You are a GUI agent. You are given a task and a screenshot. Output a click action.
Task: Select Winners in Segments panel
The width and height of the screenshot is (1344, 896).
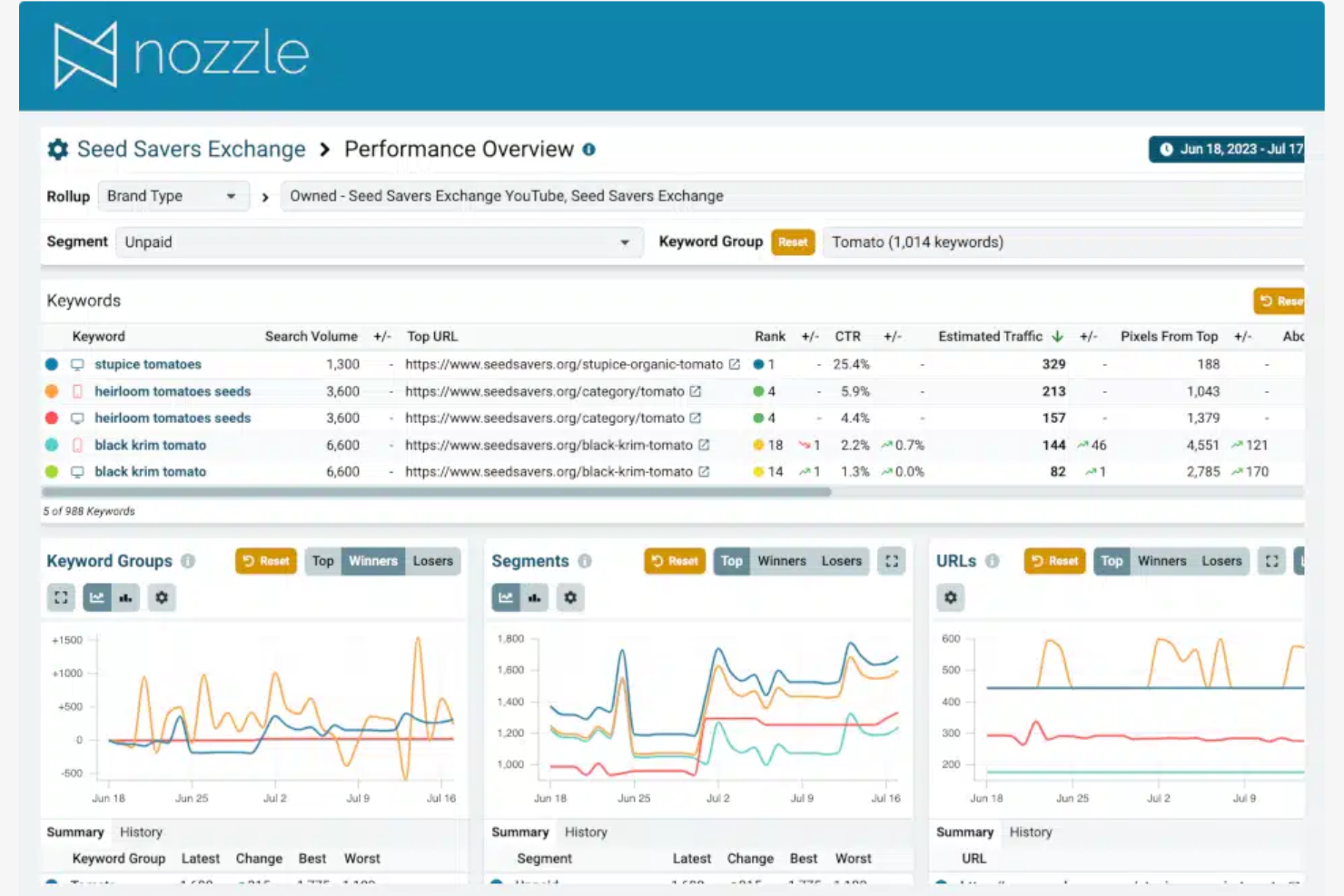pyautogui.click(x=782, y=561)
